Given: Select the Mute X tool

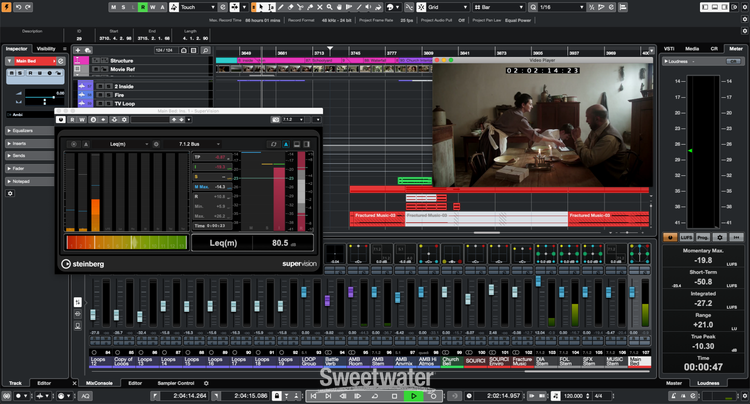Looking at the screenshot, I should [x=320, y=7].
